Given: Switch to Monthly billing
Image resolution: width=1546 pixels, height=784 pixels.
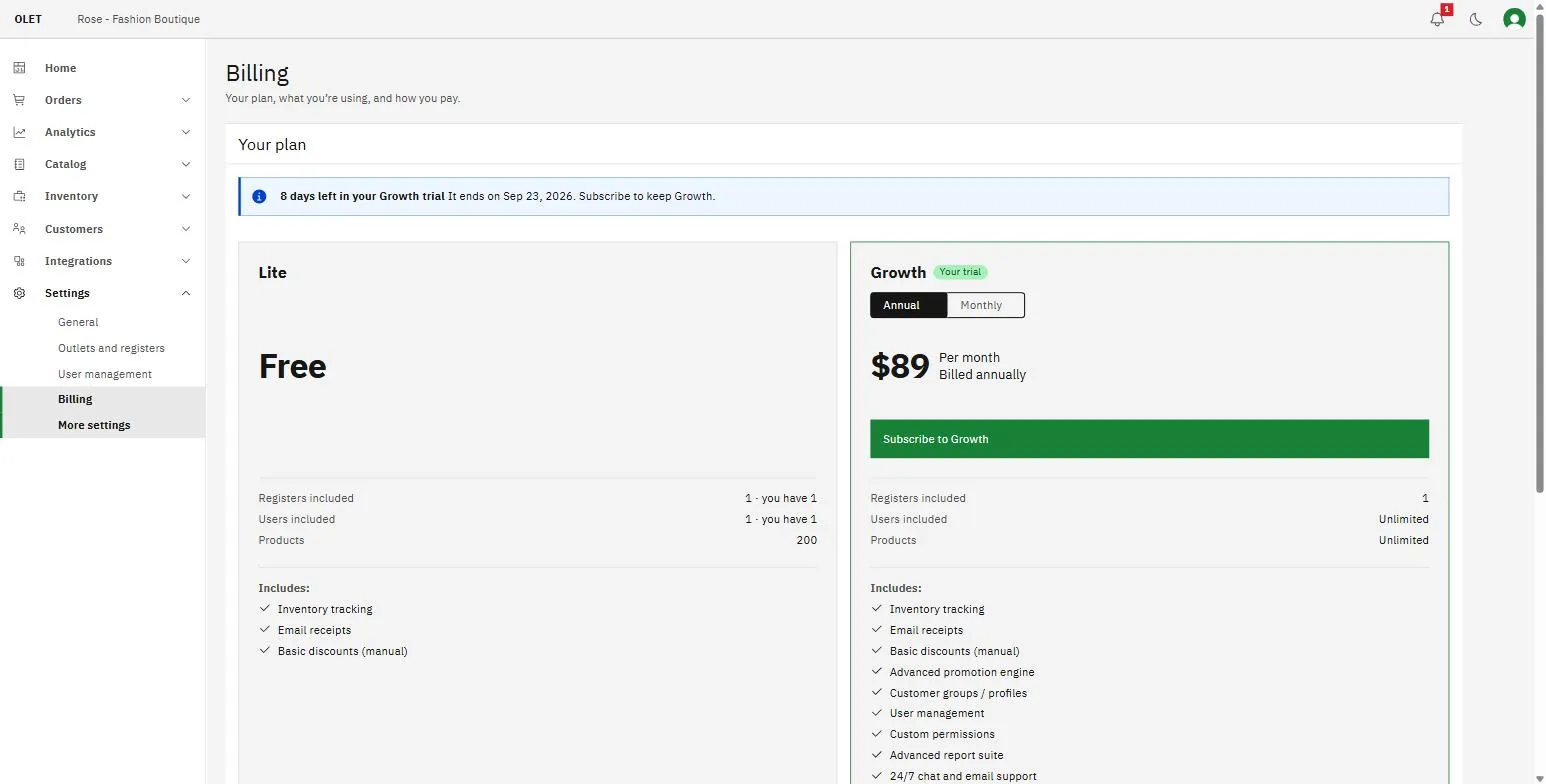Looking at the screenshot, I should tap(985, 305).
